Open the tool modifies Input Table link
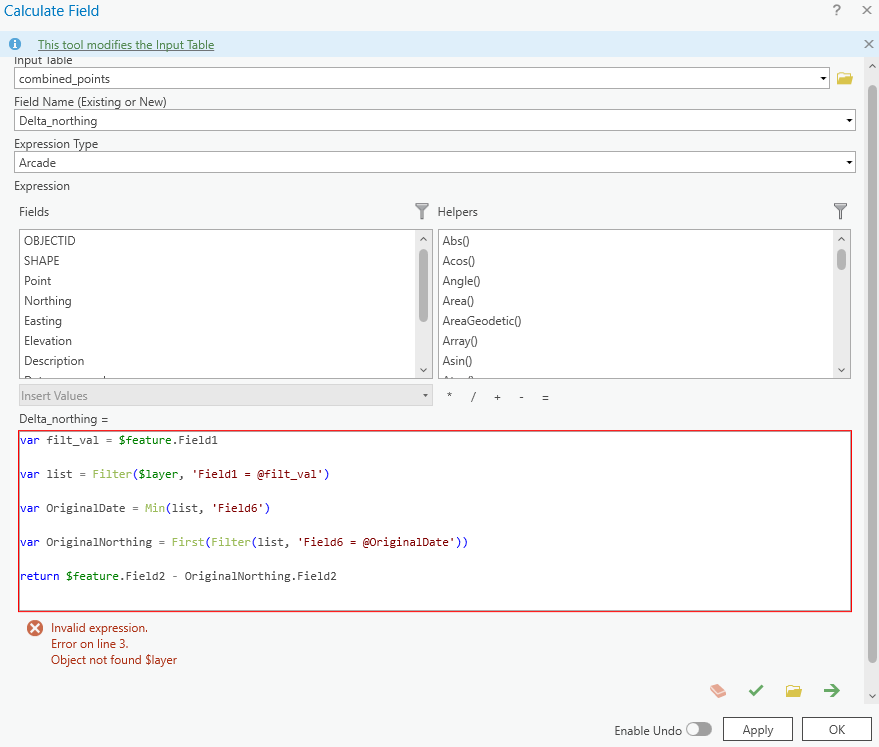The image size is (879, 747). (x=126, y=45)
